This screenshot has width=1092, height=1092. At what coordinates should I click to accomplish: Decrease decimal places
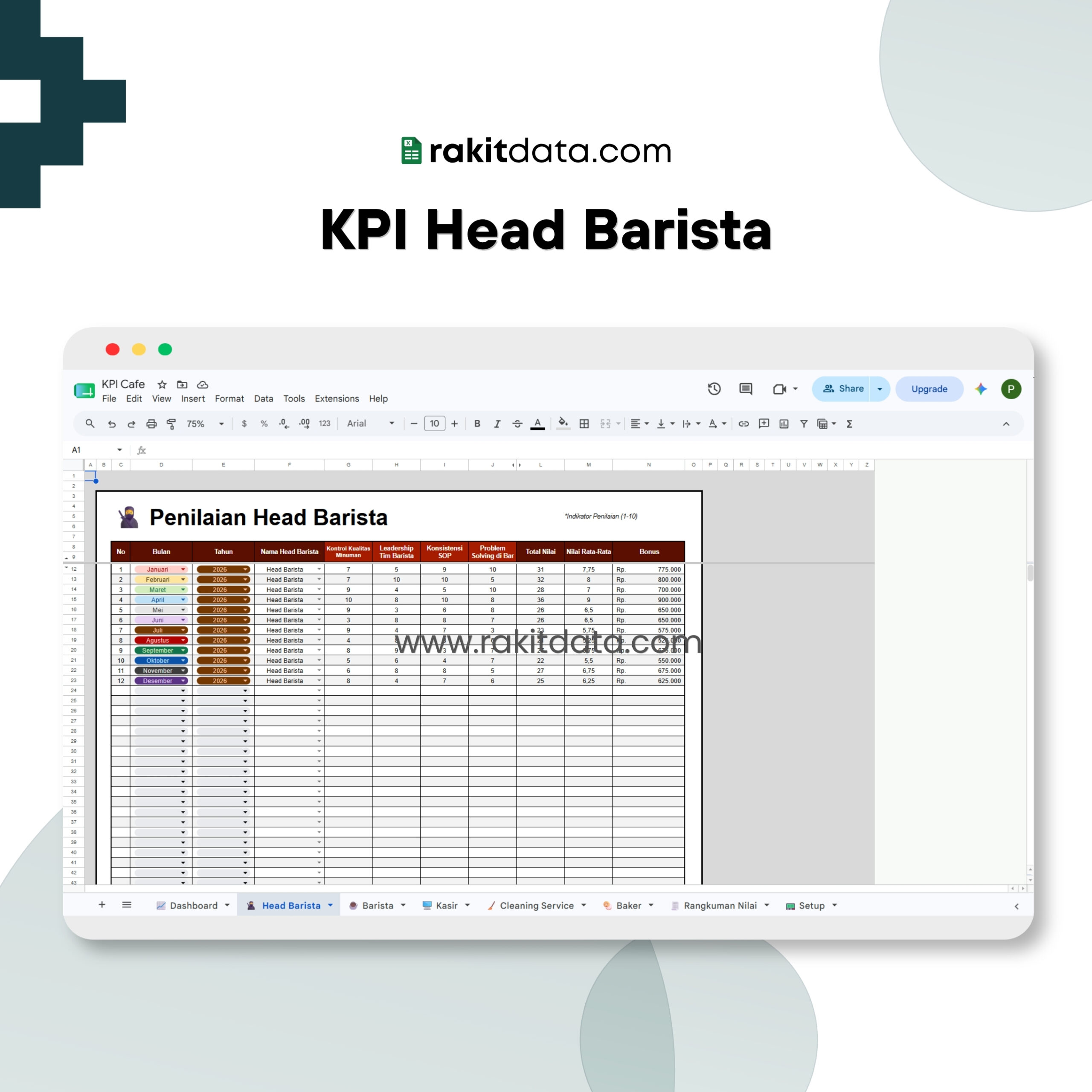[284, 424]
